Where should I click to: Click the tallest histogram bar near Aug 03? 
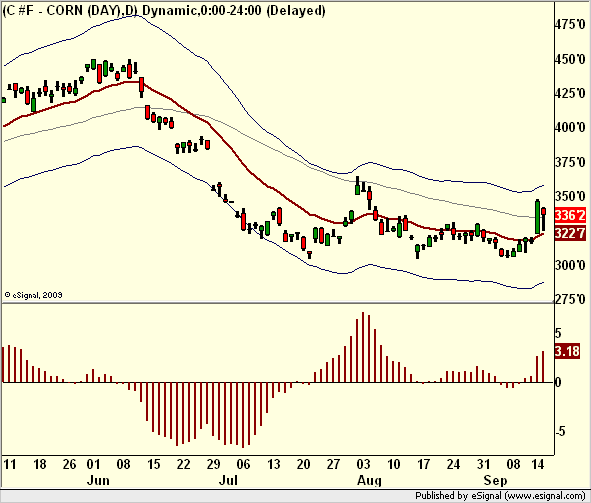[363, 347]
